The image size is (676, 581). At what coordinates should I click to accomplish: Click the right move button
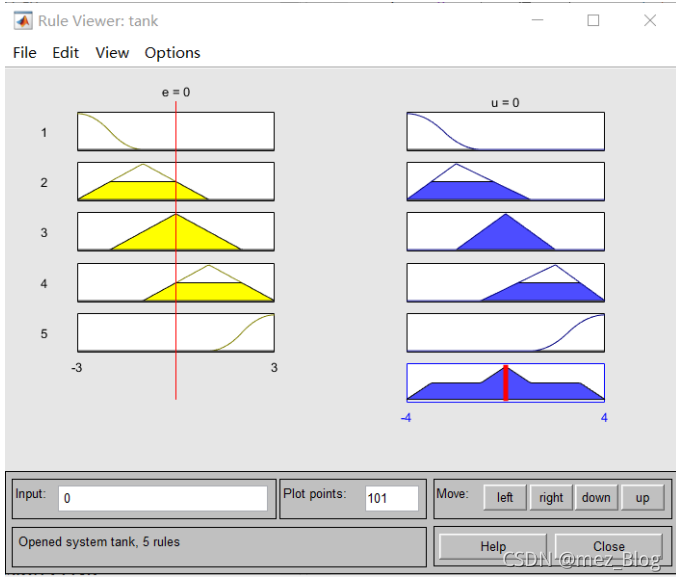[551, 497]
